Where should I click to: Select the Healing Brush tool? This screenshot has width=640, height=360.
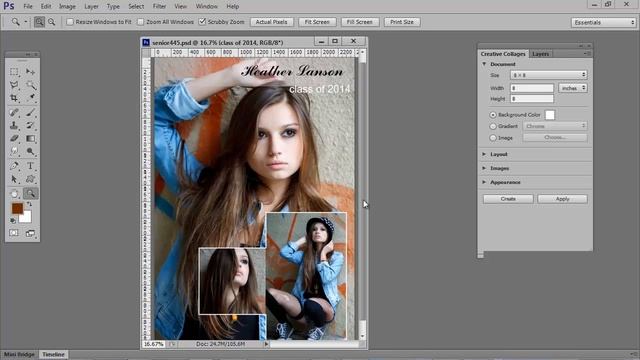tap(14, 112)
